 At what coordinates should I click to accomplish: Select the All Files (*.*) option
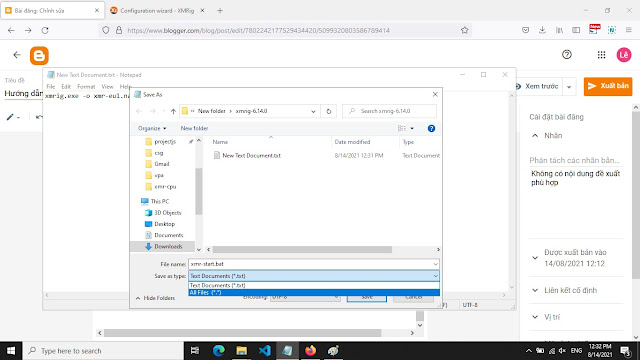(314, 292)
